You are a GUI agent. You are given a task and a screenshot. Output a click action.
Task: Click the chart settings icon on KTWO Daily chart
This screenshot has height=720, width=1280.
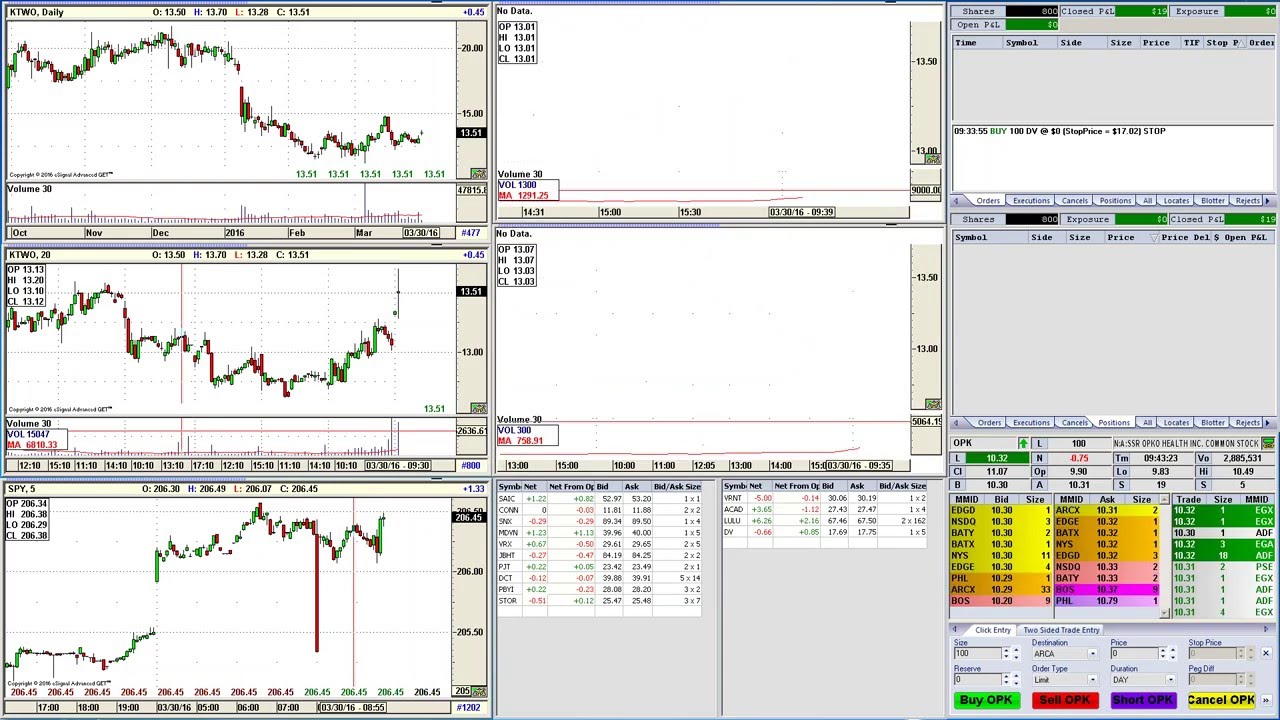point(478,174)
